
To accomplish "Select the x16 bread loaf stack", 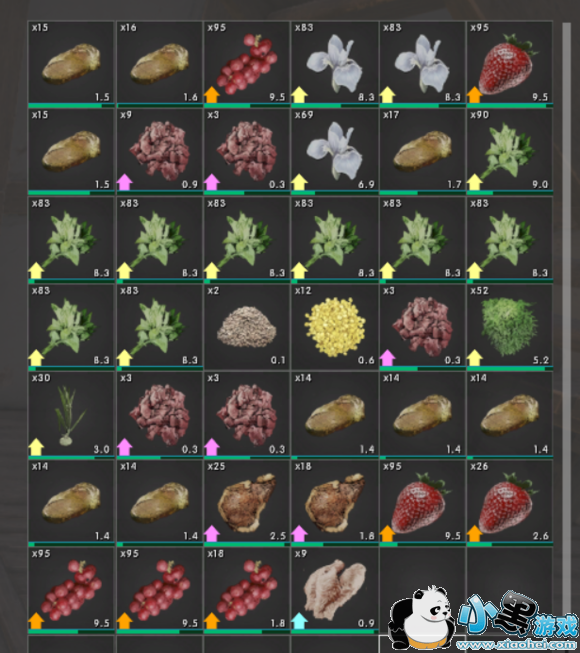I will click(159, 62).
